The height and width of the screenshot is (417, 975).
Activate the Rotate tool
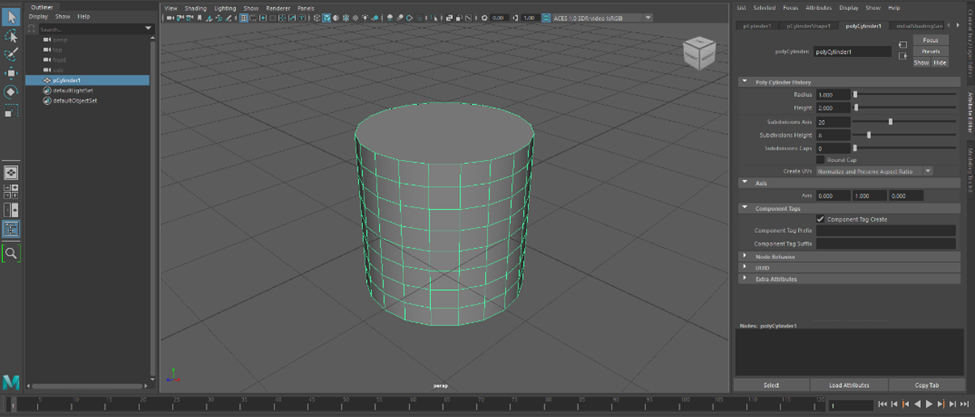pyautogui.click(x=11, y=92)
